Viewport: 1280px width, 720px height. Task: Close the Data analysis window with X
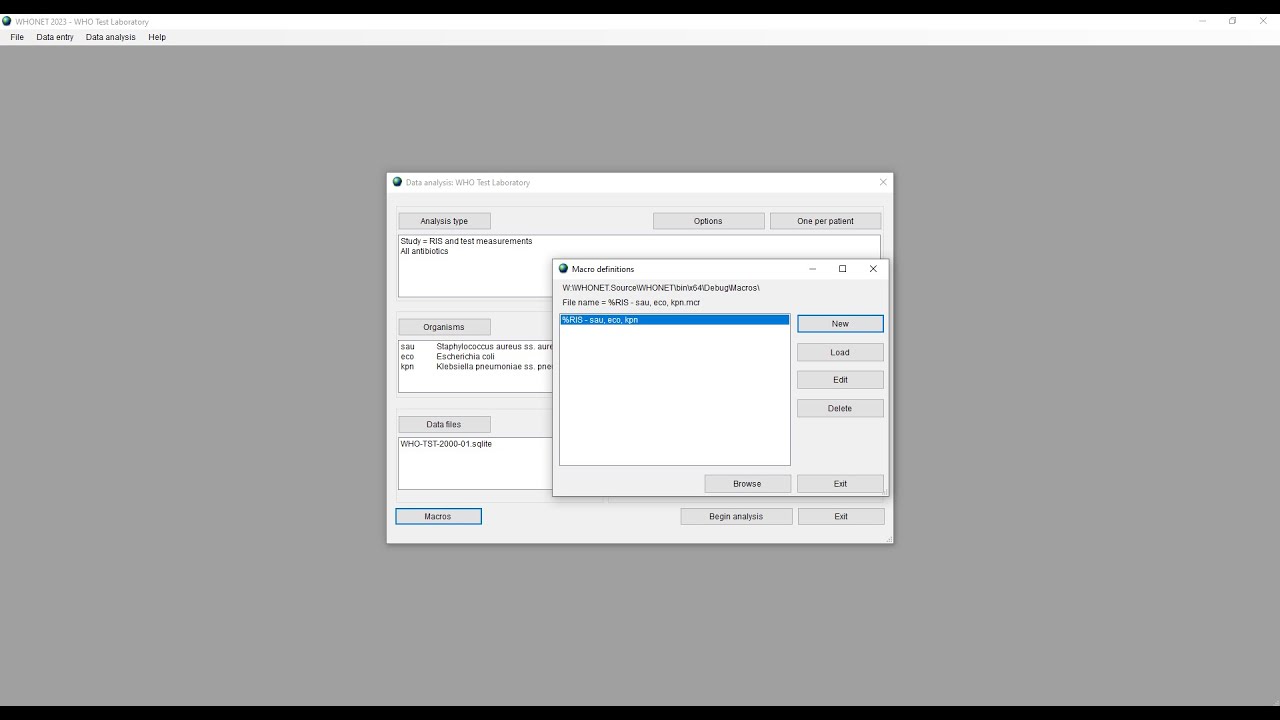(883, 182)
